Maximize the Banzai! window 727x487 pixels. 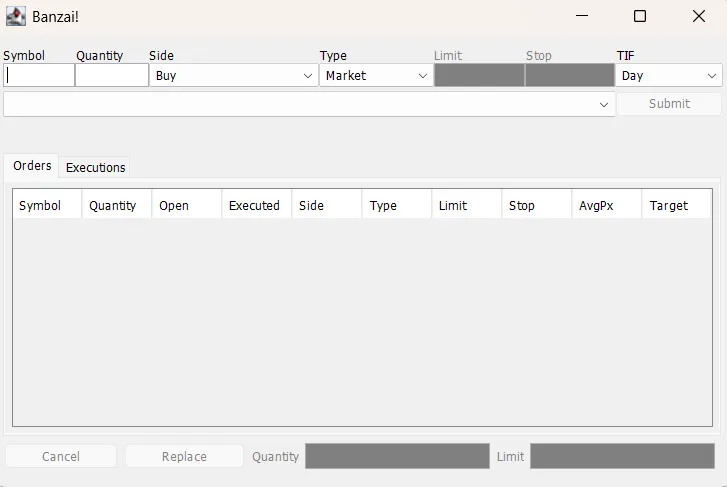[640, 16]
